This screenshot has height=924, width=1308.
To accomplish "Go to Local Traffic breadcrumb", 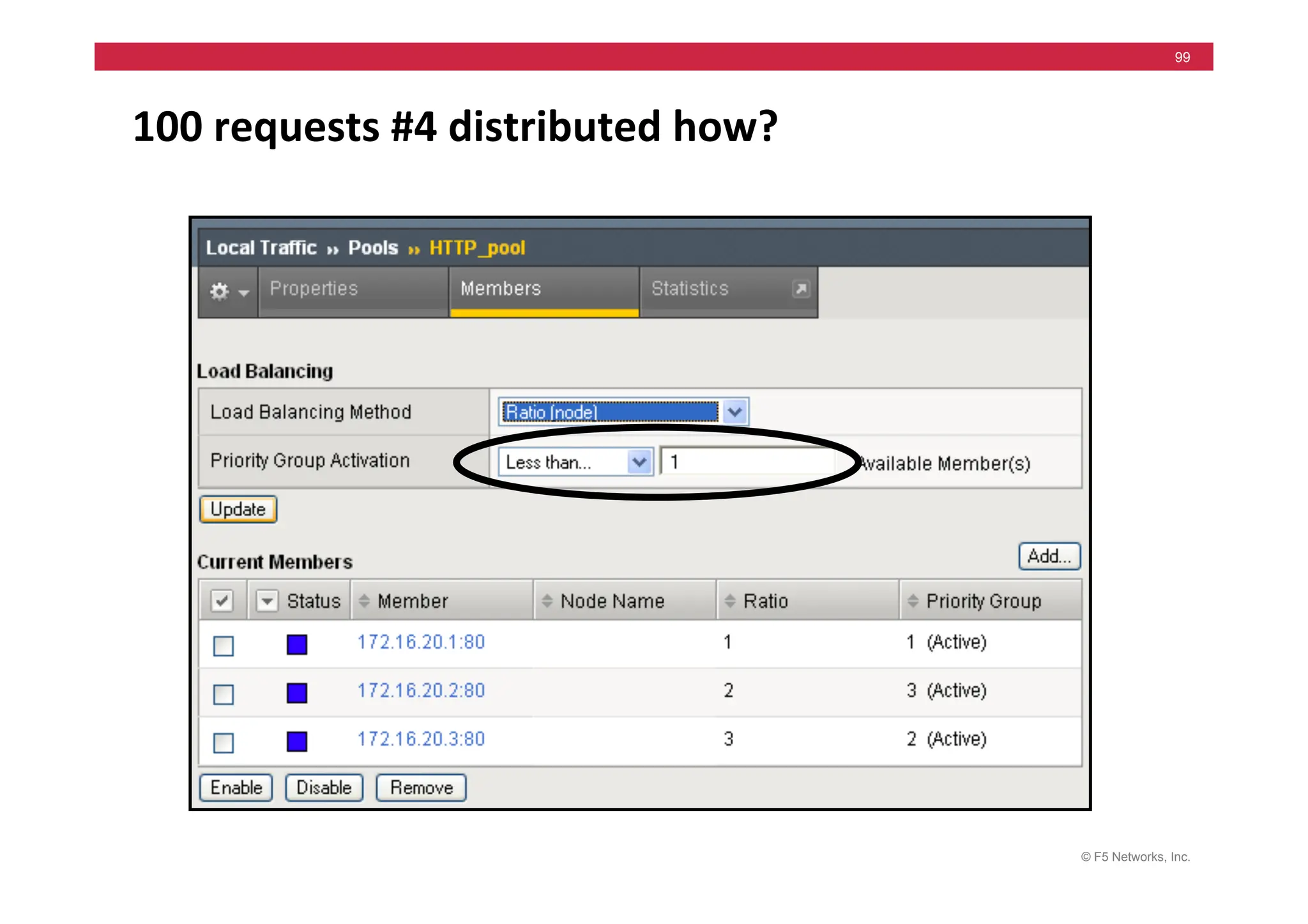I will tap(261, 248).
